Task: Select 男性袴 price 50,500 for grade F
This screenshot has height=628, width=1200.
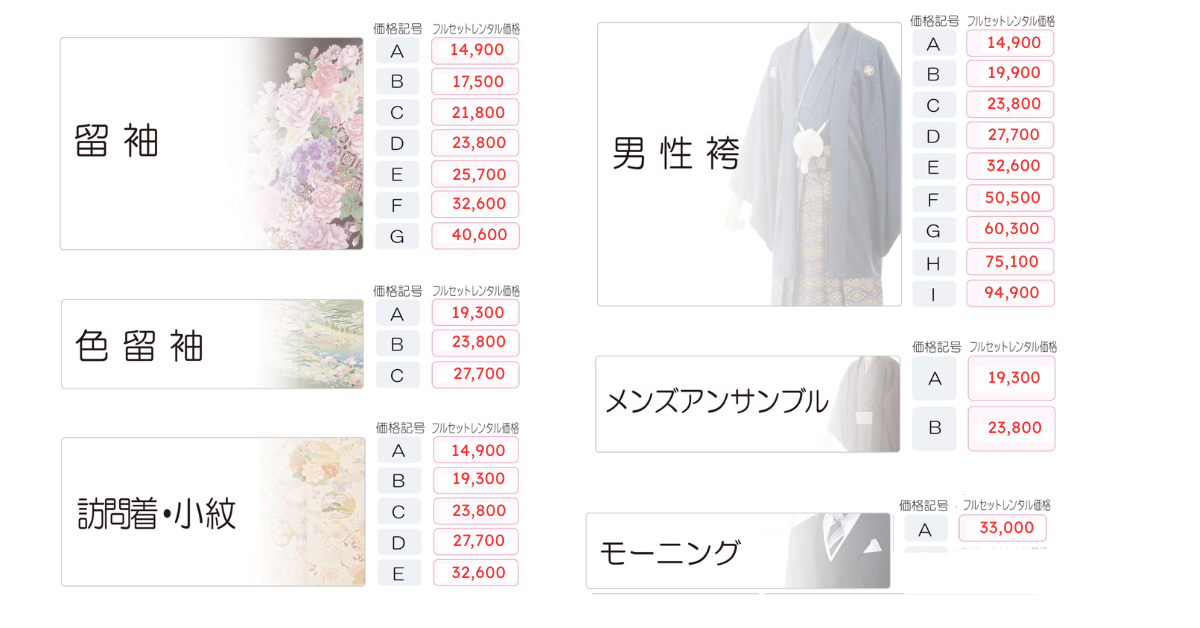Action: (x=1011, y=198)
